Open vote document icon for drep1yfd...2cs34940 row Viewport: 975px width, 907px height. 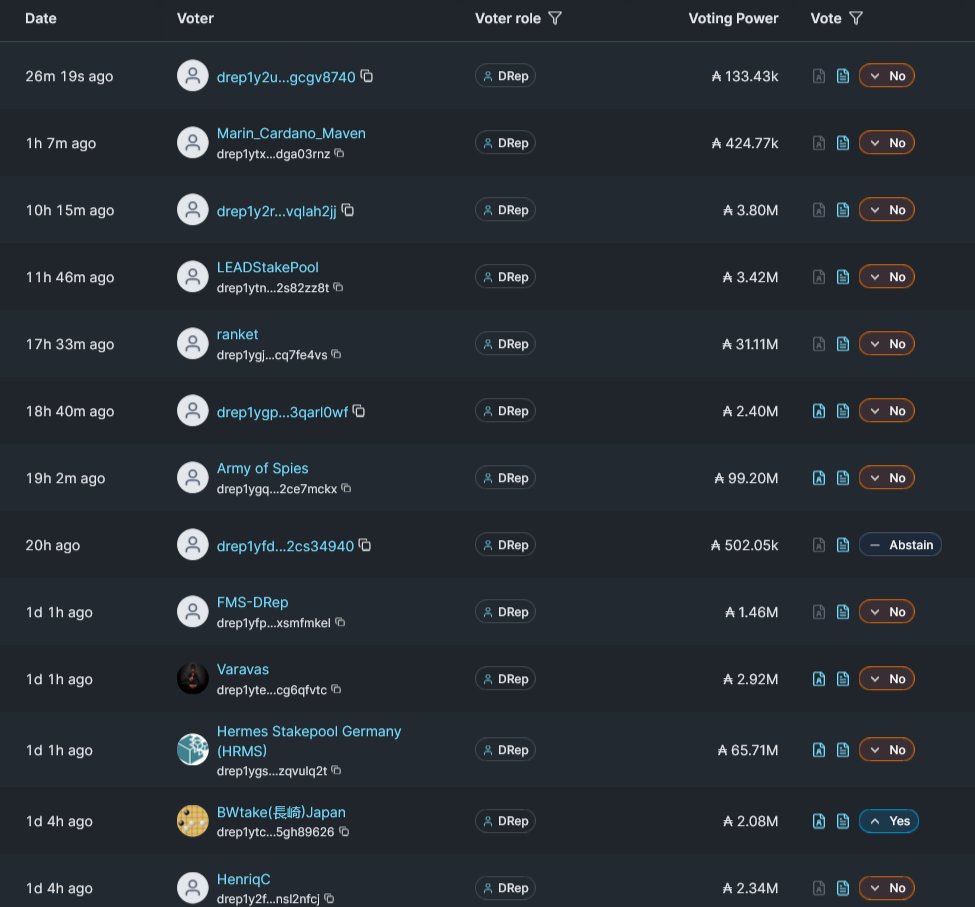[x=843, y=545]
